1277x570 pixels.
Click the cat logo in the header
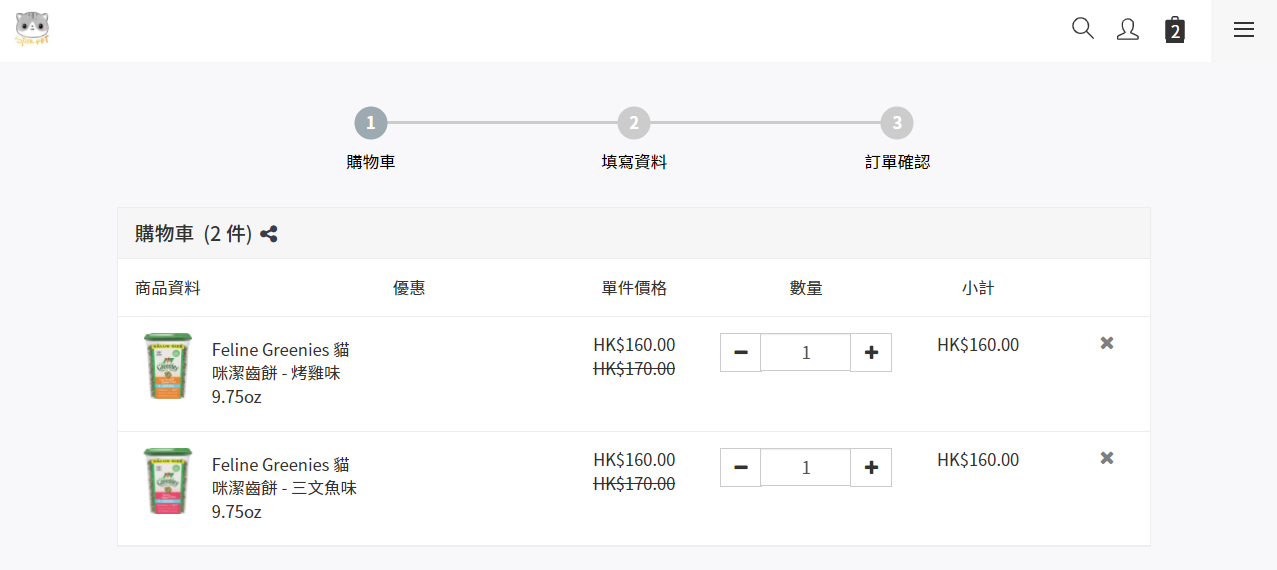click(x=33, y=29)
